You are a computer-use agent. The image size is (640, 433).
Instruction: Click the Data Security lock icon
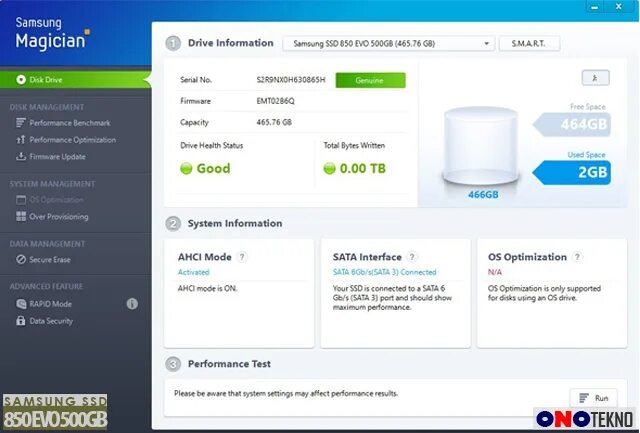20,321
